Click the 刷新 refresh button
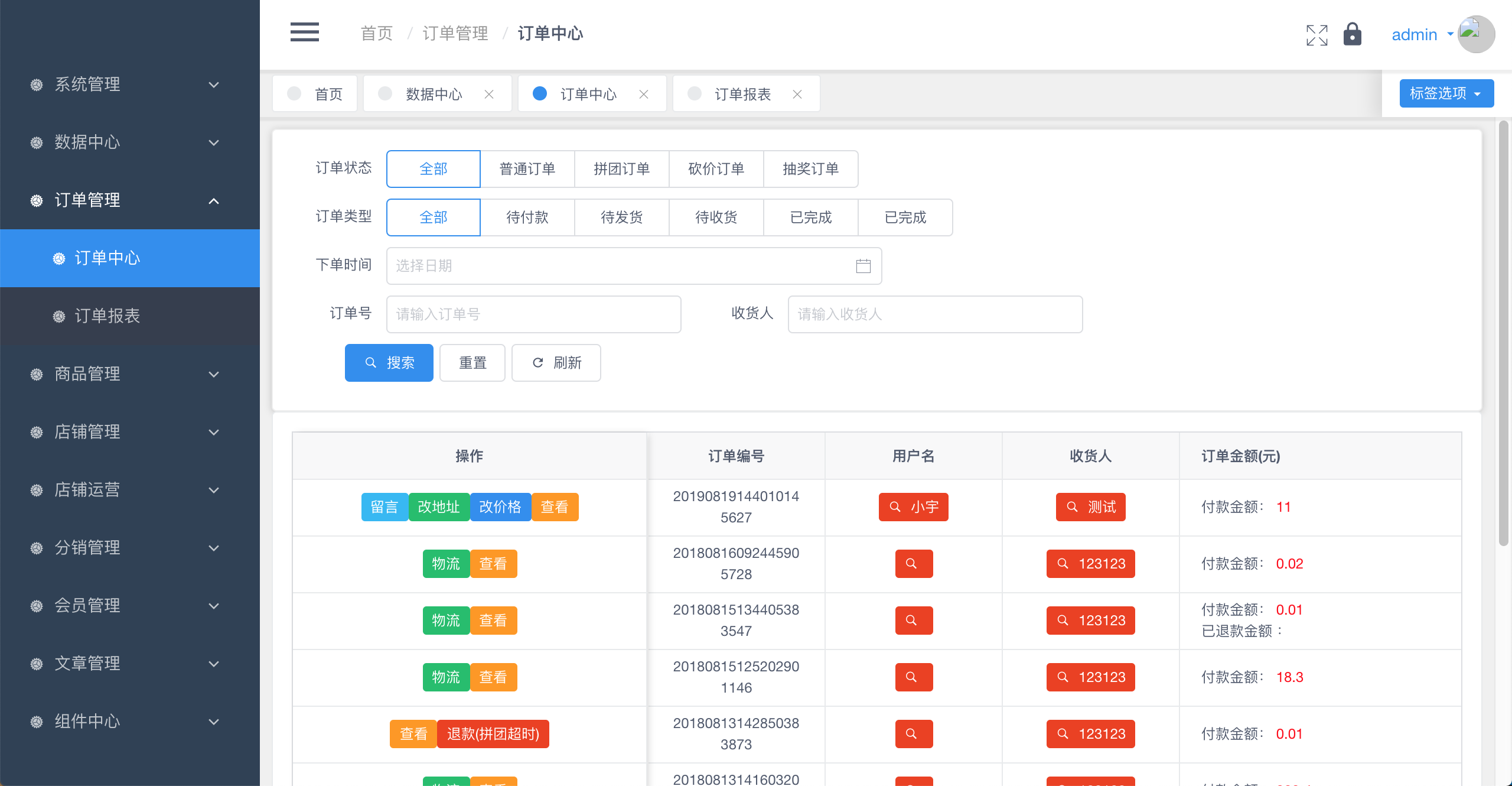Image resolution: width=1512 pixels, height=786 pixels. [556, 363]
